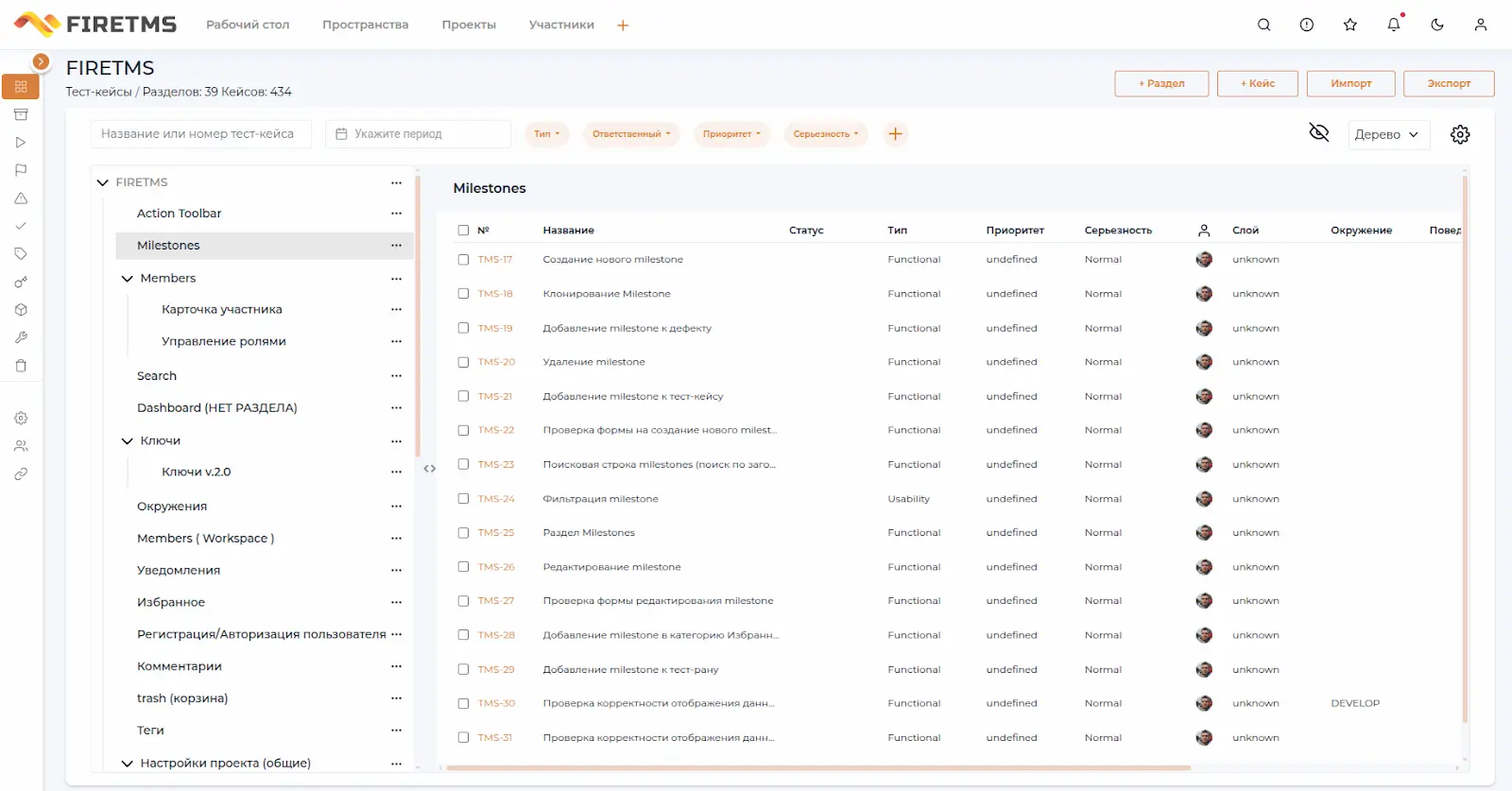This screenshot has height=791, width=1512.
Task: Open test runs via the play icon
Action: pos(21,143)
